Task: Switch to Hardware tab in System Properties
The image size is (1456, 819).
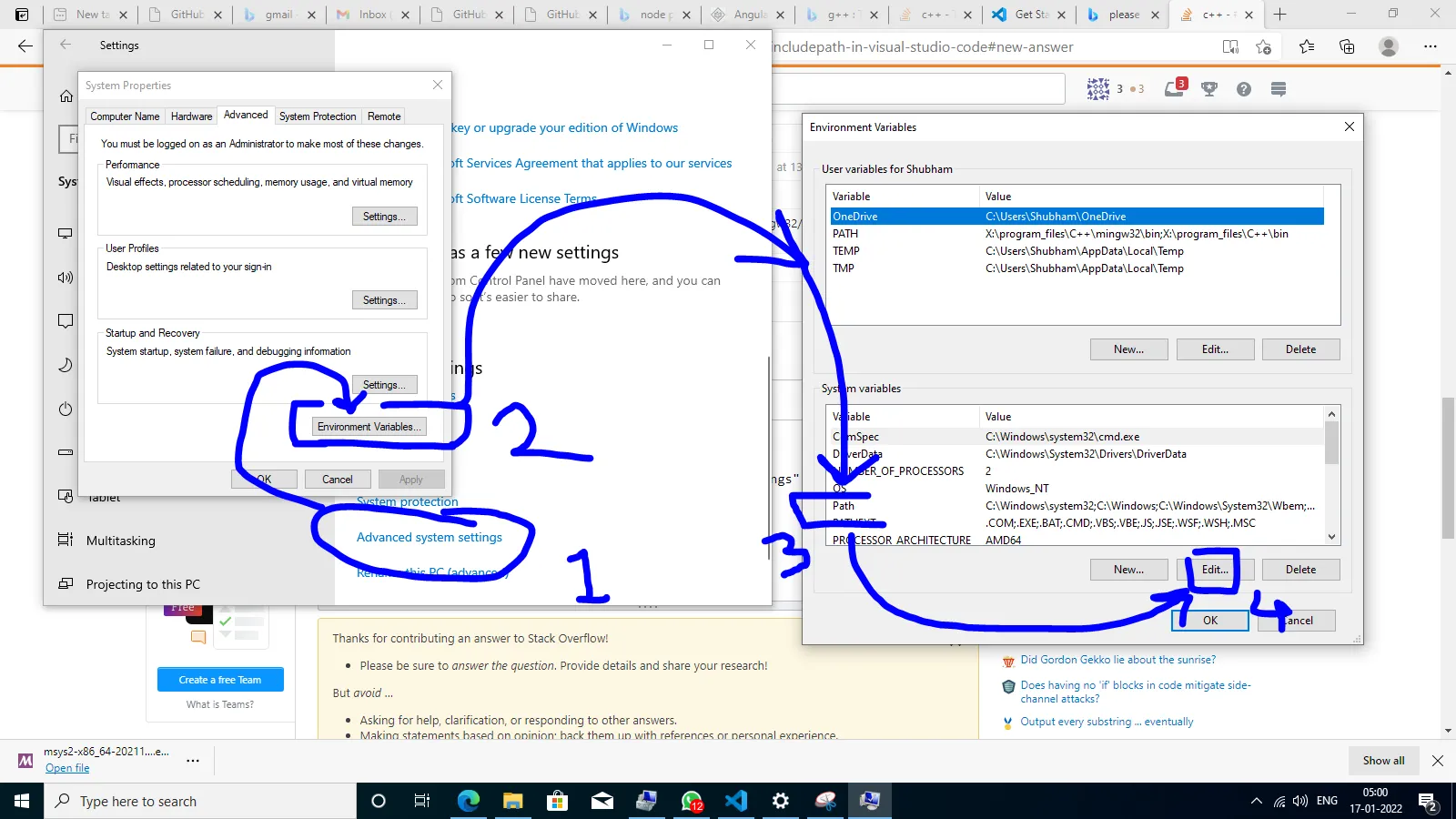Action: (x=191, y=116)
